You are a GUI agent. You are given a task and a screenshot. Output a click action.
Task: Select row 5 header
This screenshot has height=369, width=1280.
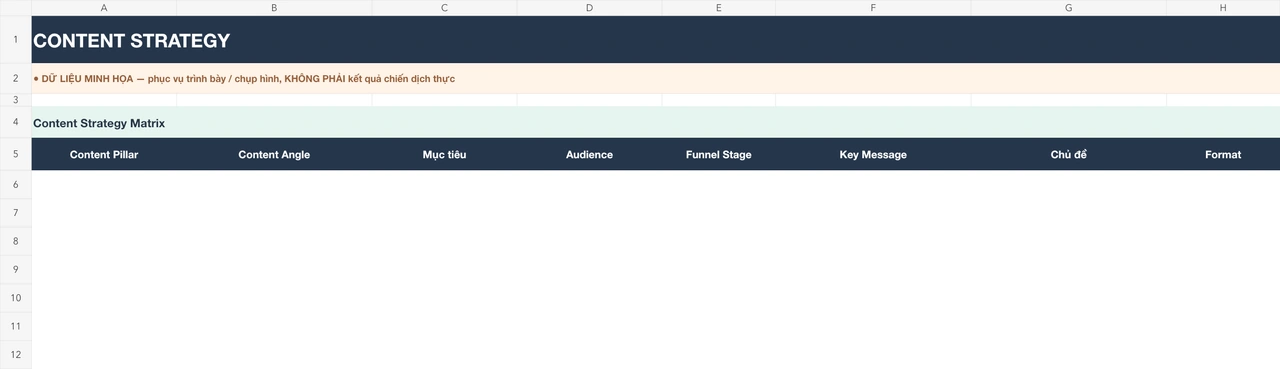[x=16, y=154]
